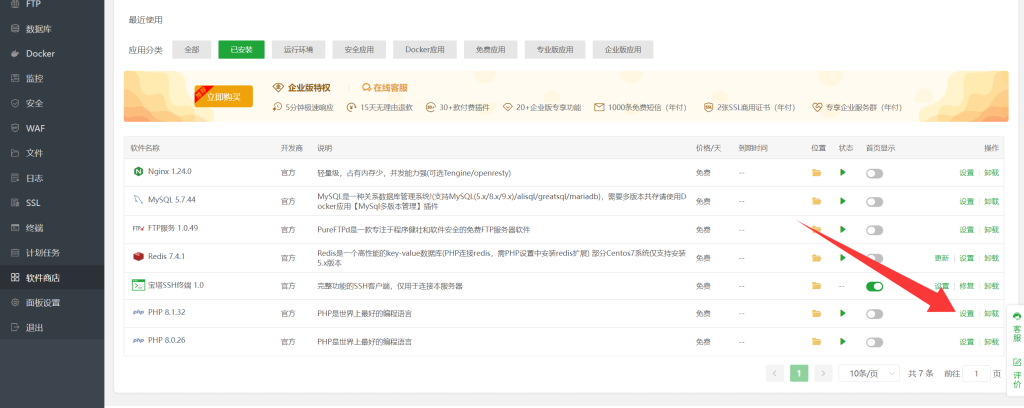Screen dimensions: 1024x408
Task: Click the WAF shield icon in sidebar
Action: pyautogui.click(x=15, y=128)
